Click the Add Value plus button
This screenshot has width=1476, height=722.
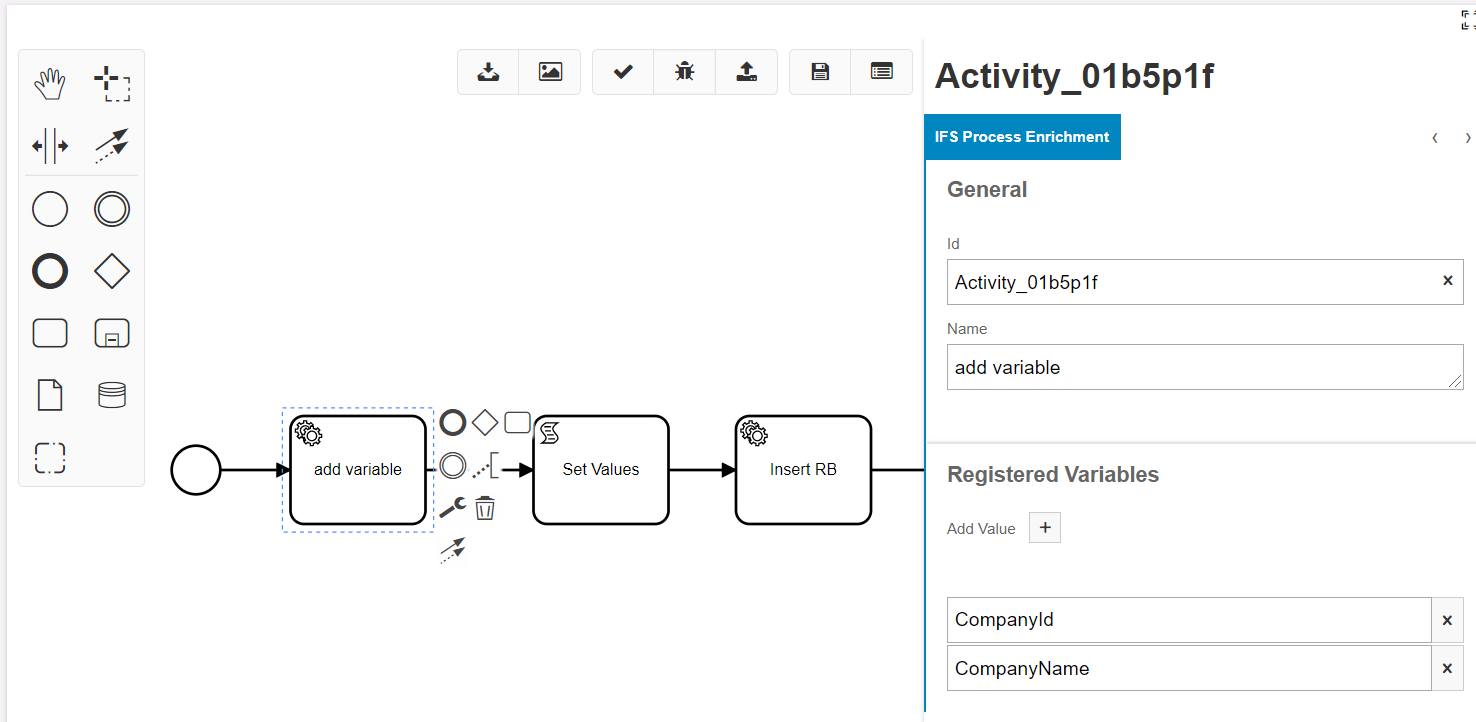(1044, 527)
